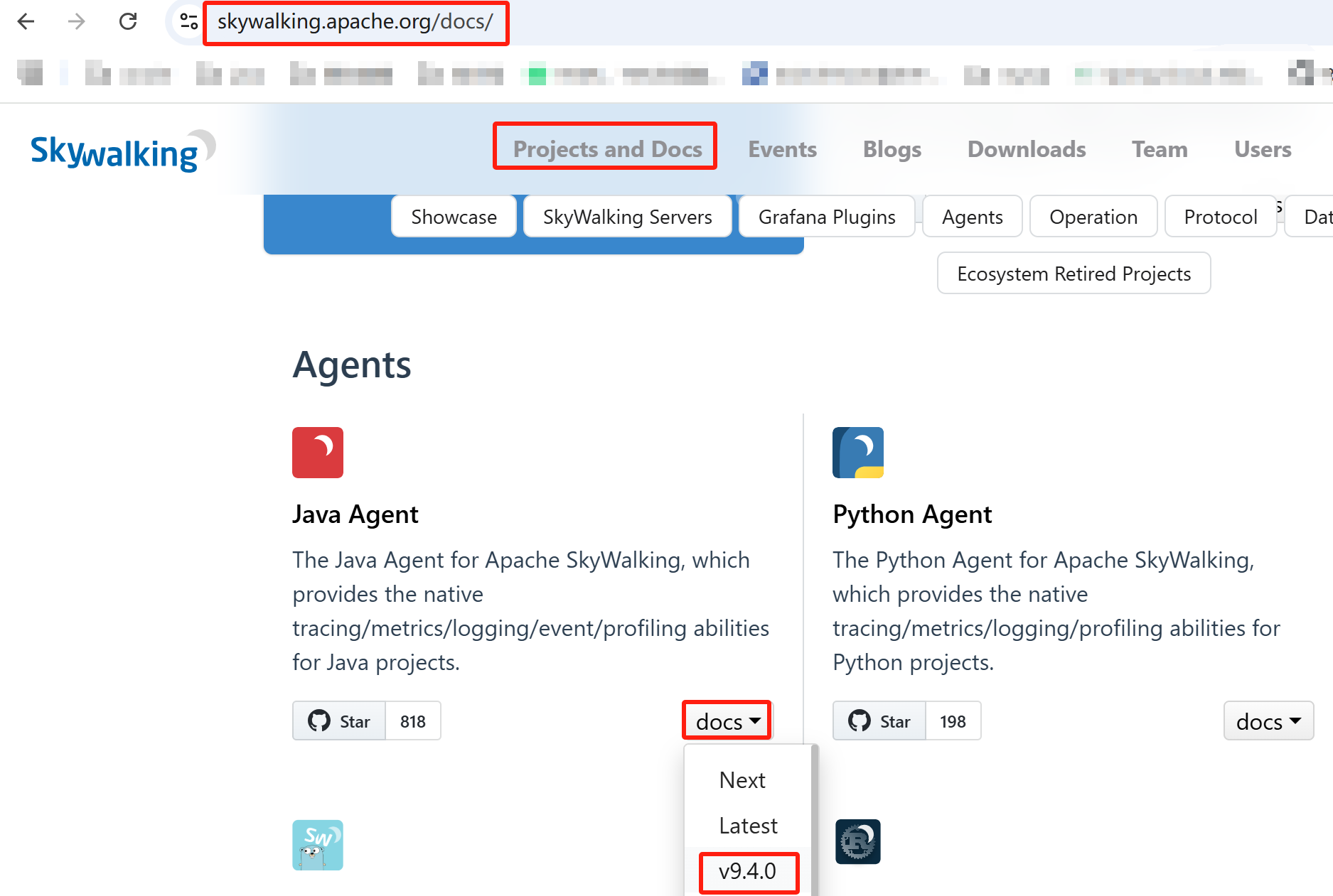Click the browser forward arrow
The image size is (1333, 896).
pos(76,21)
